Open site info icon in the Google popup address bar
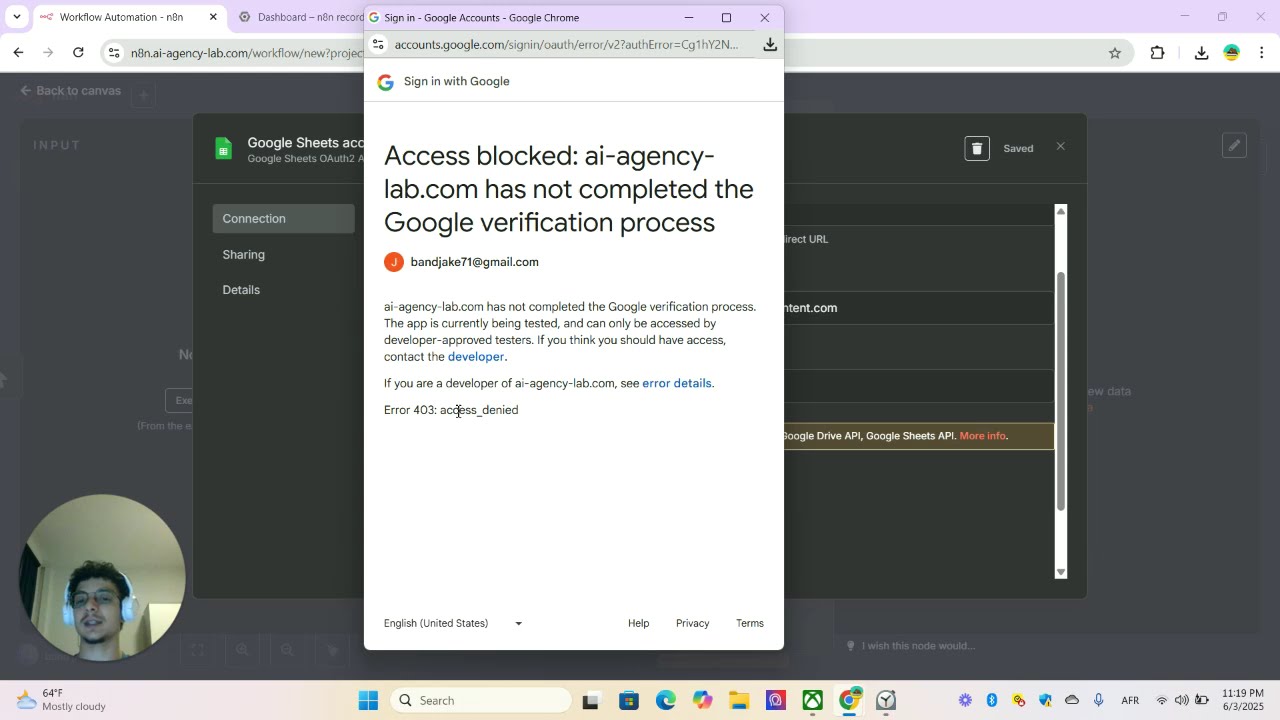This screenshot has height=720, width=1280. pos(377,44)
